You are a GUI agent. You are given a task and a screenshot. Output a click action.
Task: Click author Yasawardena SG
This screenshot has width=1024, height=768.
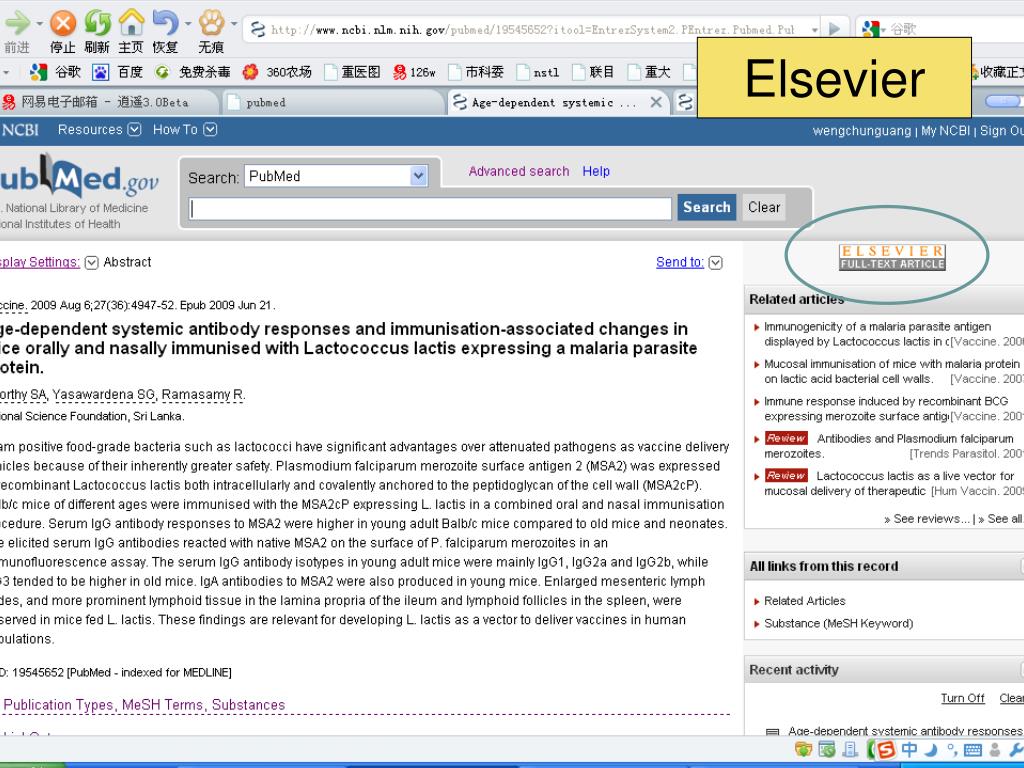[x=103, y=394]
